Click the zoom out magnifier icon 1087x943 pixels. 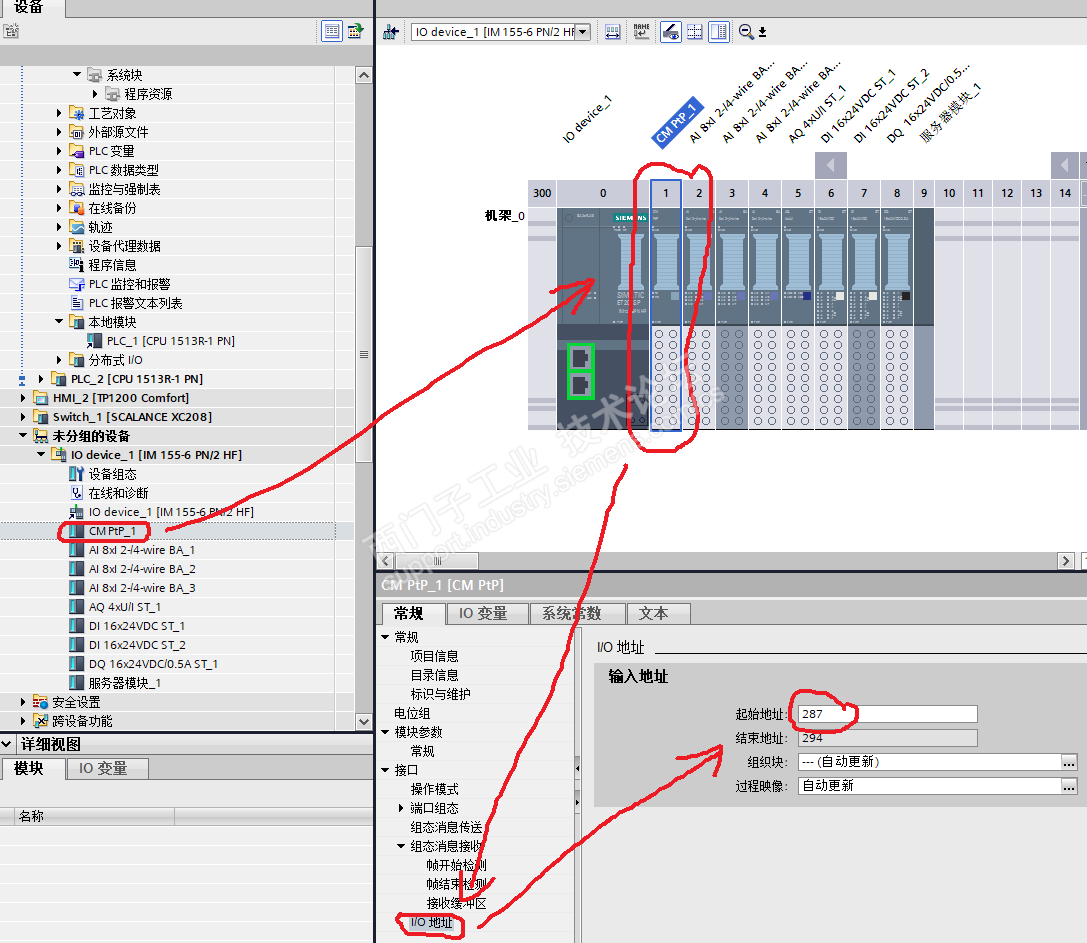746,32
